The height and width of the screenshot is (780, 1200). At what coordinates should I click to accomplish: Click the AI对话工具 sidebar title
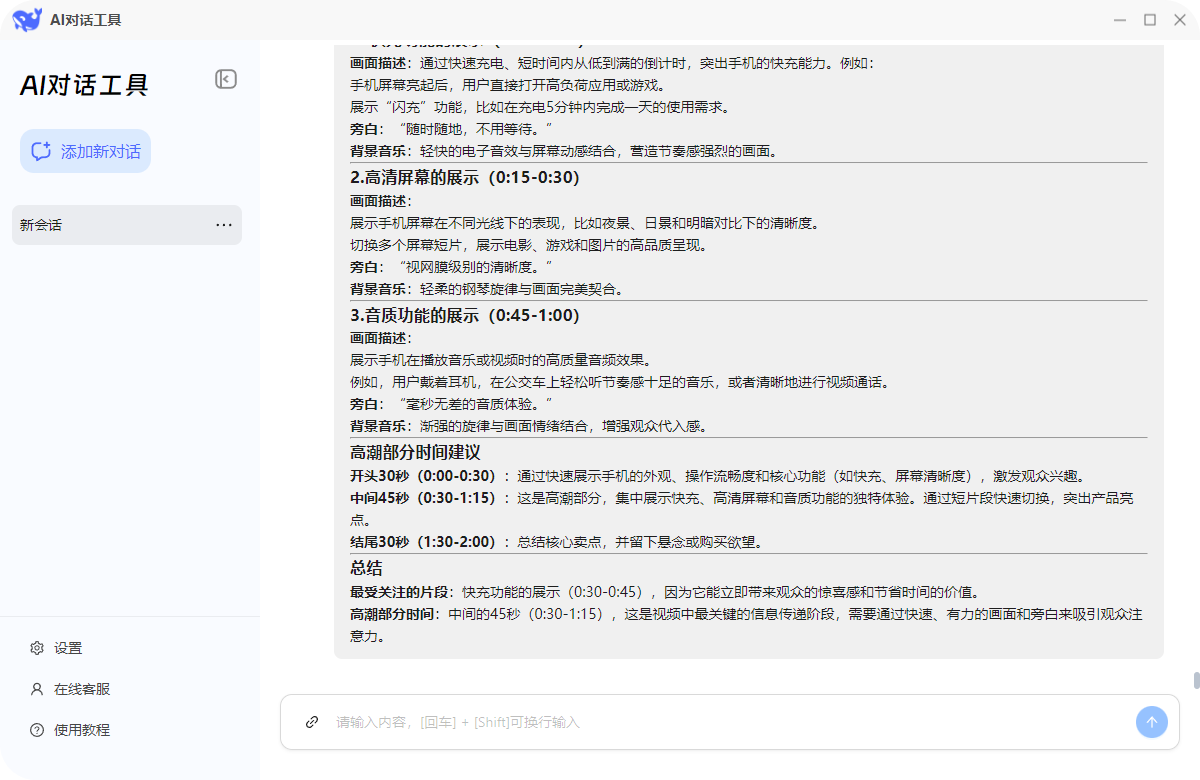84,85
